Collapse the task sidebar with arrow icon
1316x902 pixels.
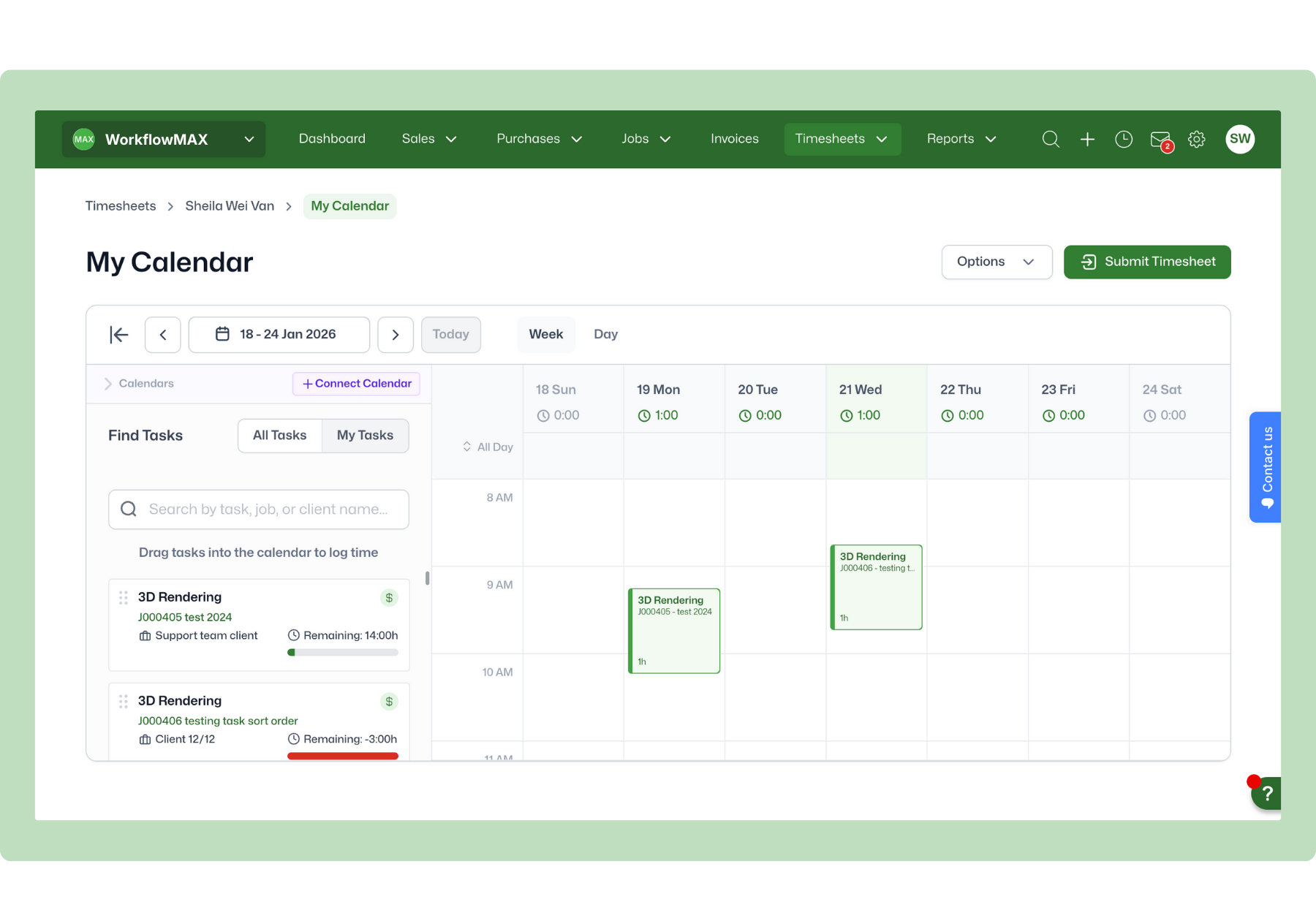[x=119, y=335]
